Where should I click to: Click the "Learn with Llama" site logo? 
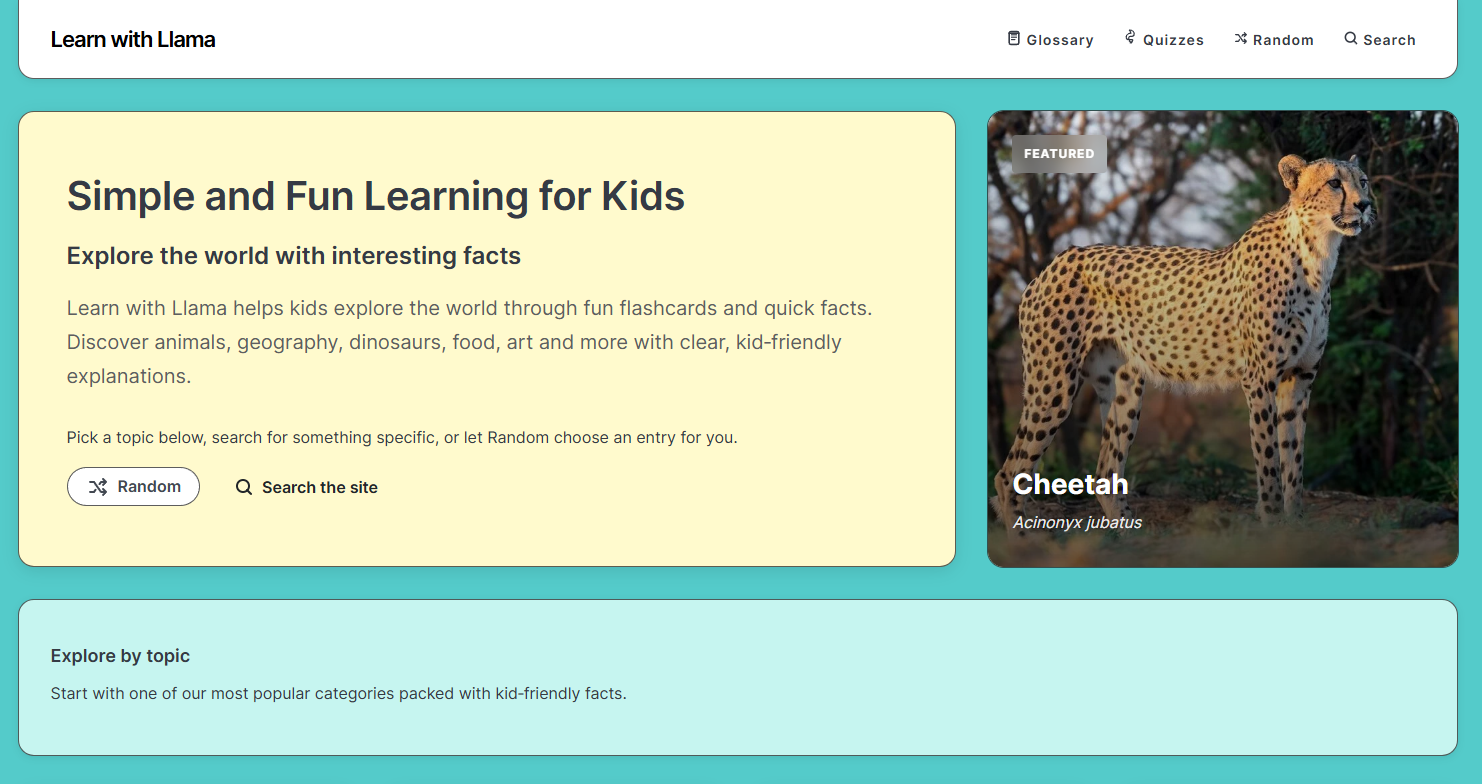(x=133, y=40)
